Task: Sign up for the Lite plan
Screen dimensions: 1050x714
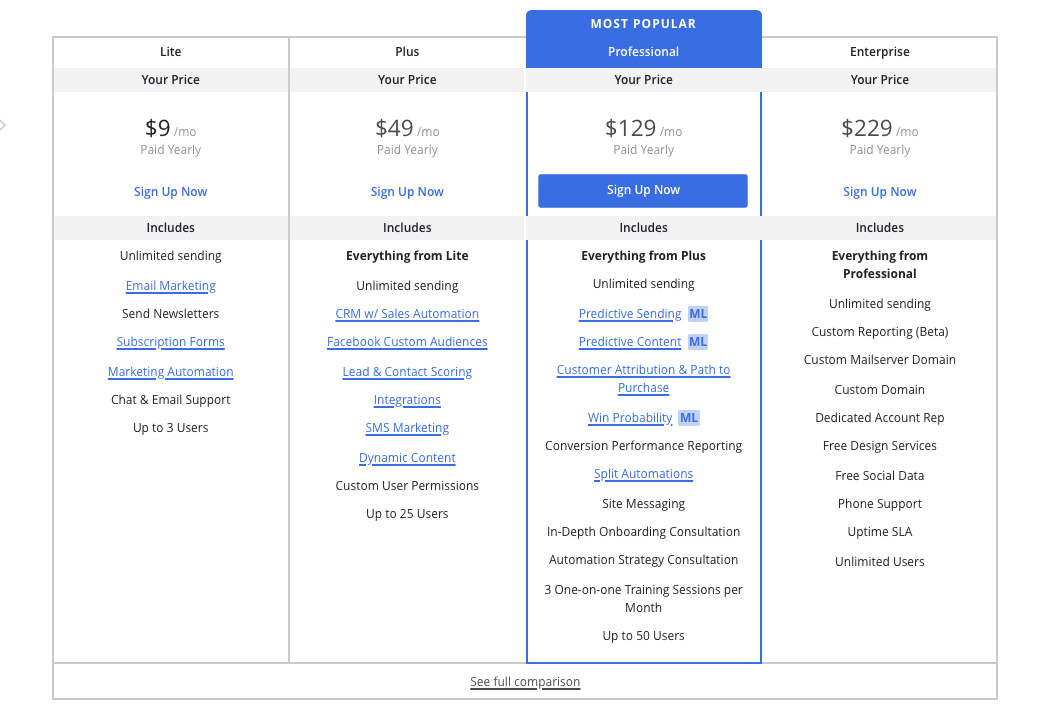Action: click(x=170, y=192)
